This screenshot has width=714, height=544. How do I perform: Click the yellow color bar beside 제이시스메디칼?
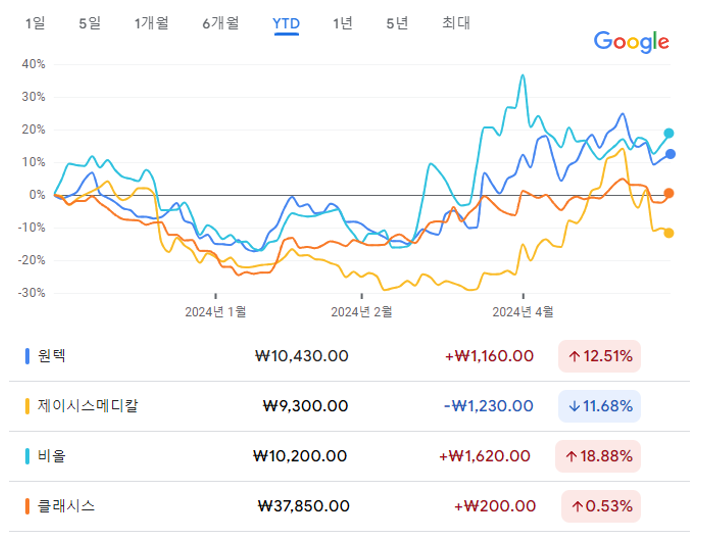pos(27,406)
